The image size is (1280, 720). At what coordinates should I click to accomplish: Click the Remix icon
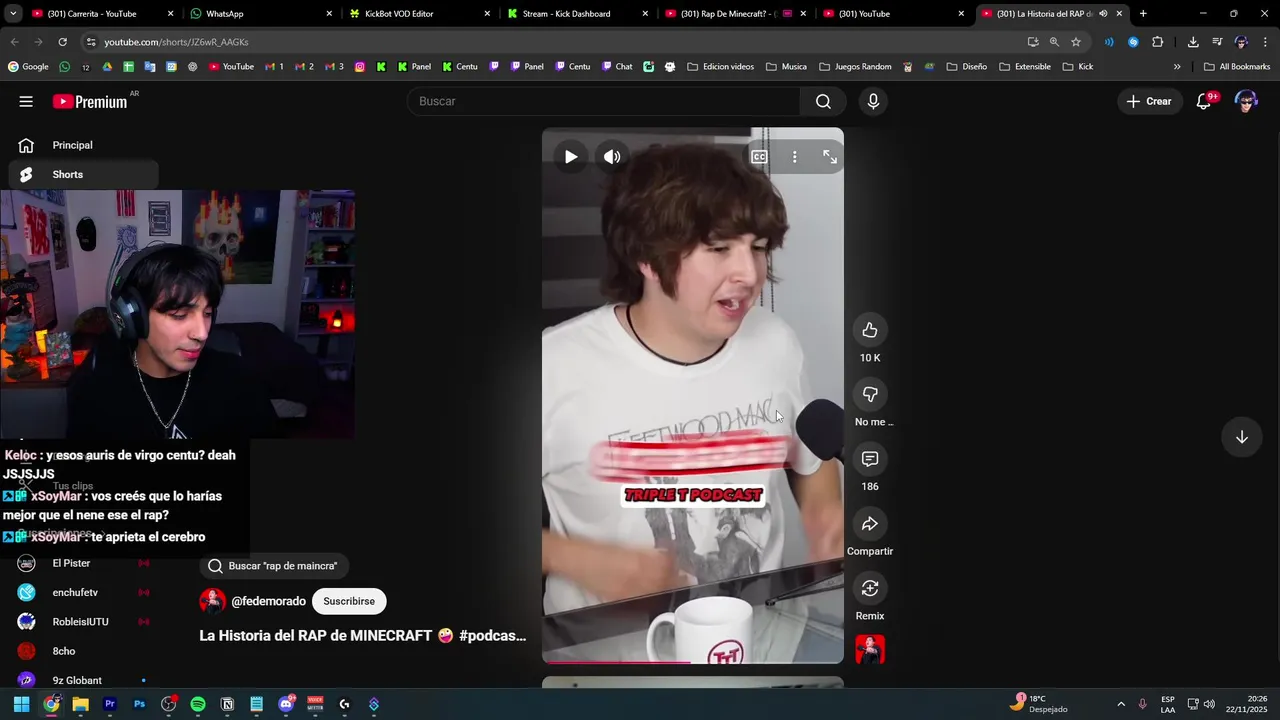[870, 588]
